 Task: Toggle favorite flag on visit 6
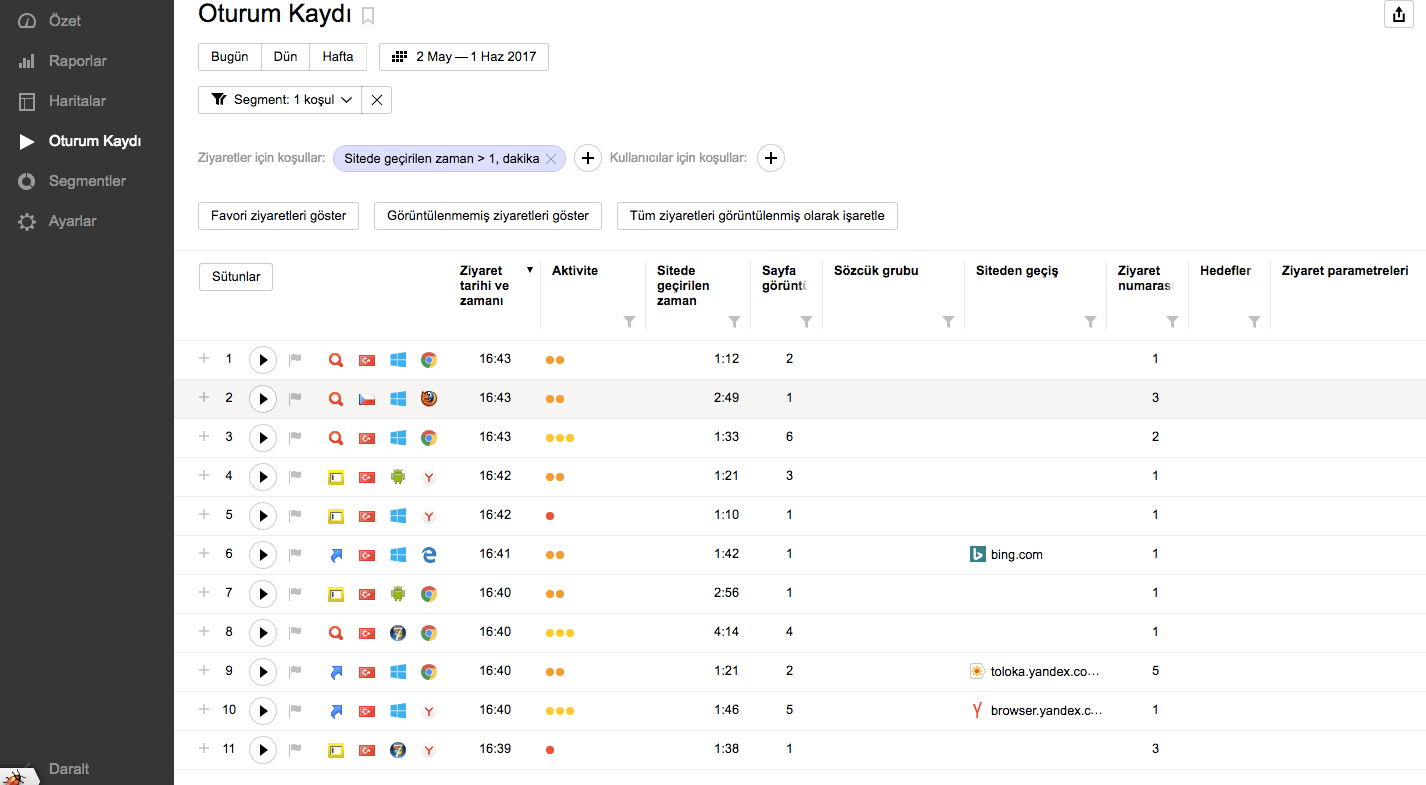295,555
